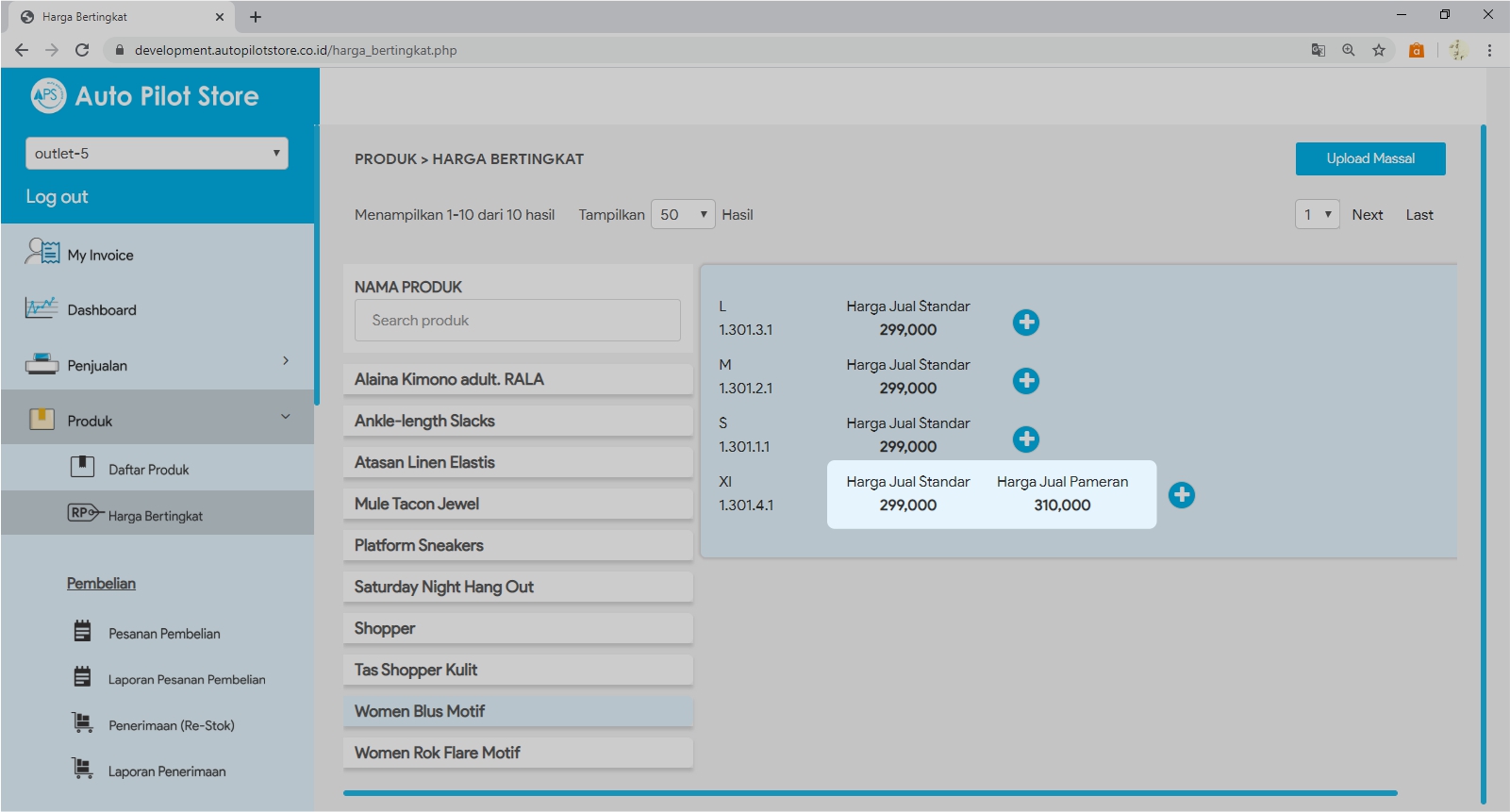This screenshot has width=1510, height=812.
Task: Click the Penerimaan (Re-Stok) cart icon
Action: click(83, 723)
